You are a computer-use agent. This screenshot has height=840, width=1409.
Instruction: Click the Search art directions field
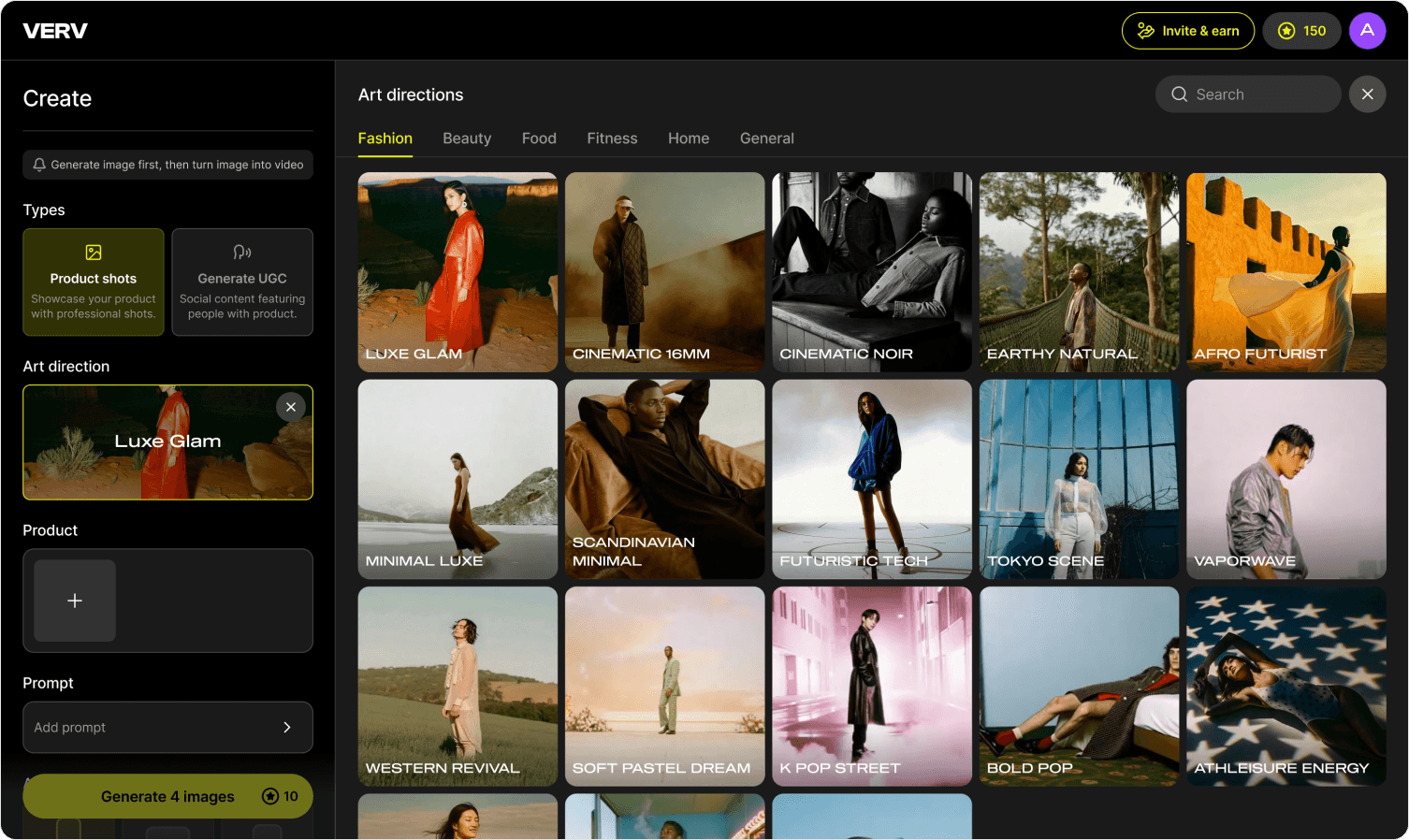click(1248, 94)
